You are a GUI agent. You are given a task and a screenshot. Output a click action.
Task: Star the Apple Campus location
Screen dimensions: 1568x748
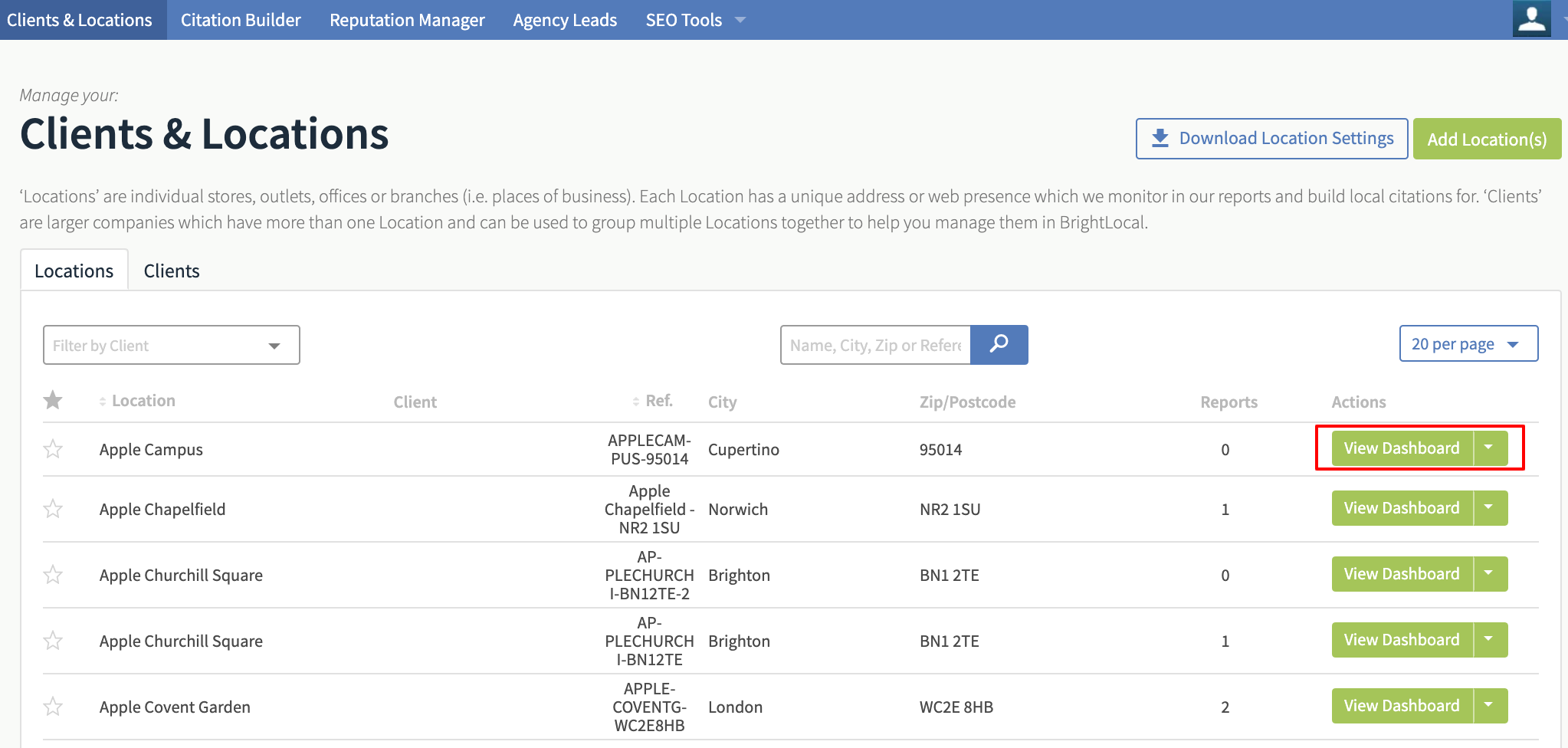(53, 449)
